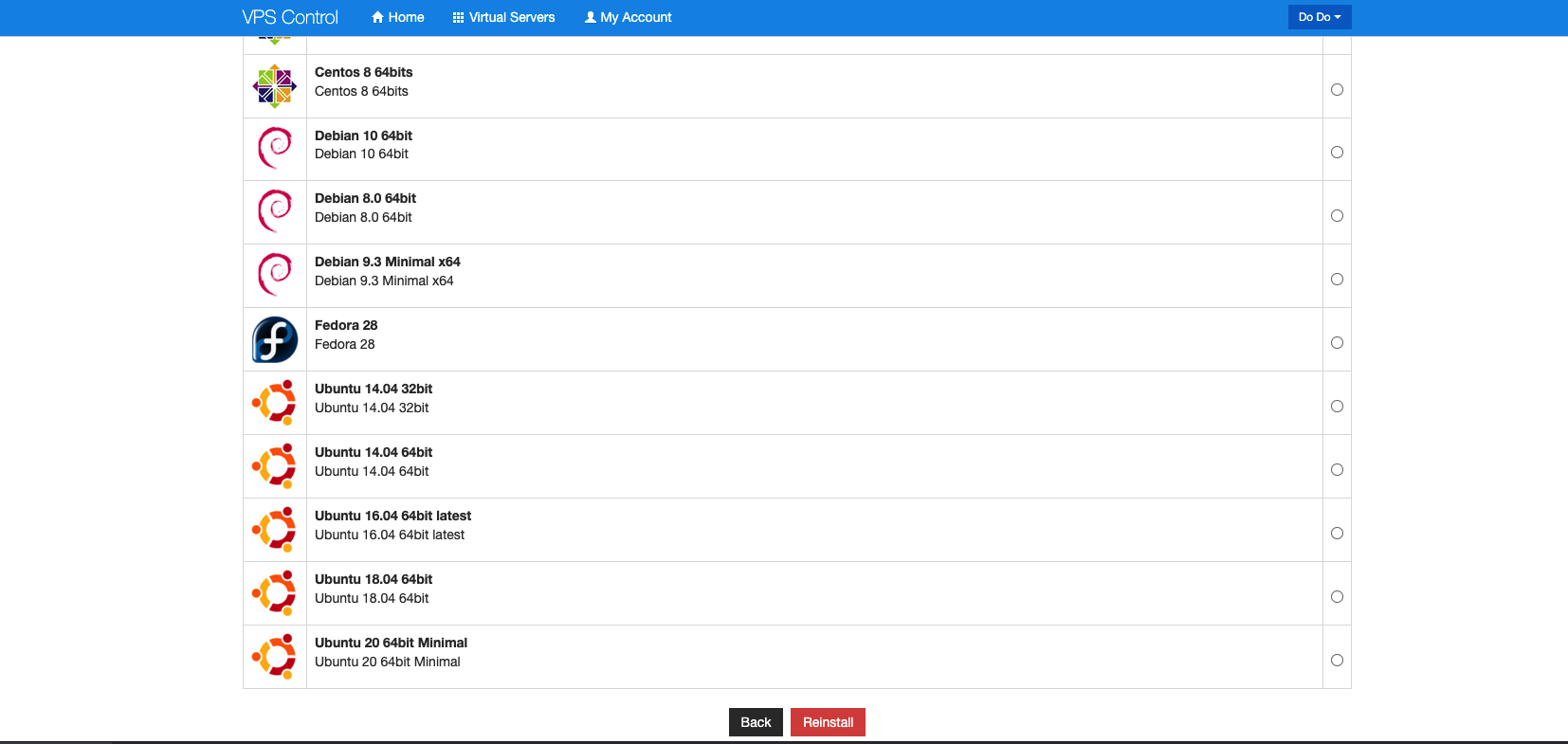This screenshot has width=1568, height=744.
Task: Click the Back button
Action: [x=756, y=722]
